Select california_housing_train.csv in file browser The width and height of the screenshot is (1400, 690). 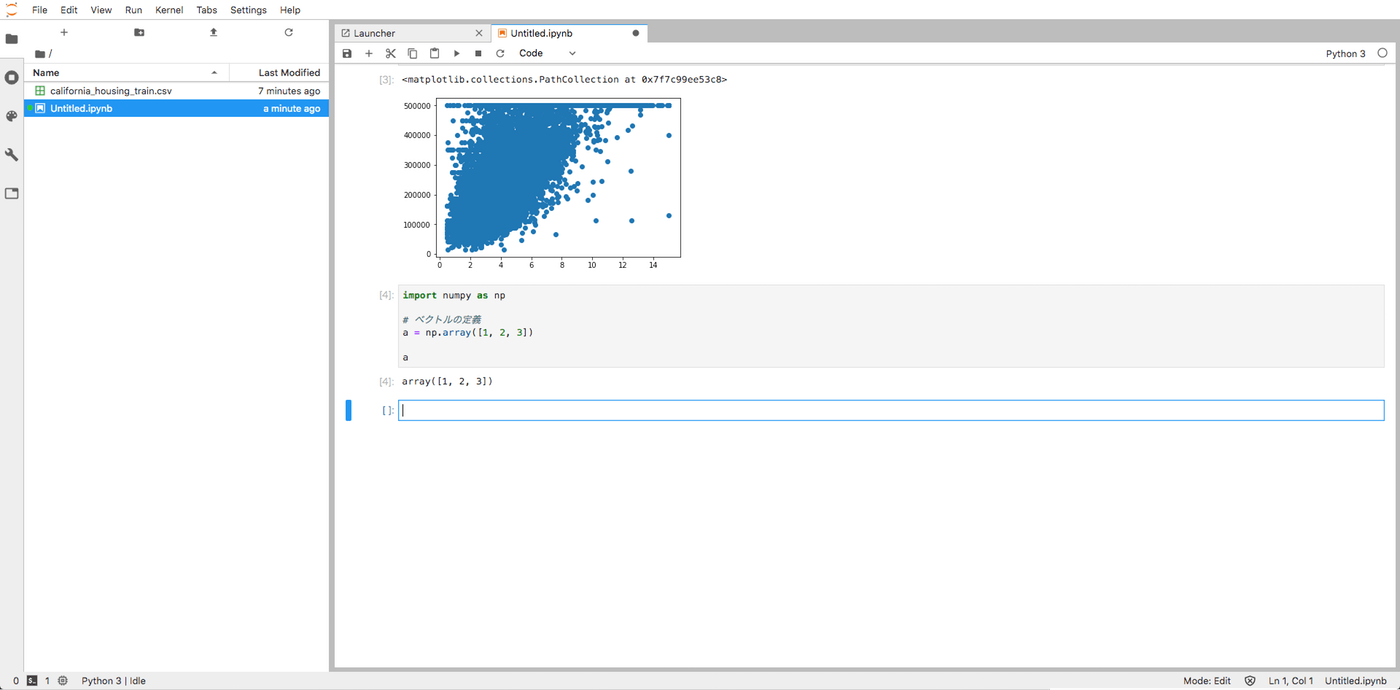(176, 90)
